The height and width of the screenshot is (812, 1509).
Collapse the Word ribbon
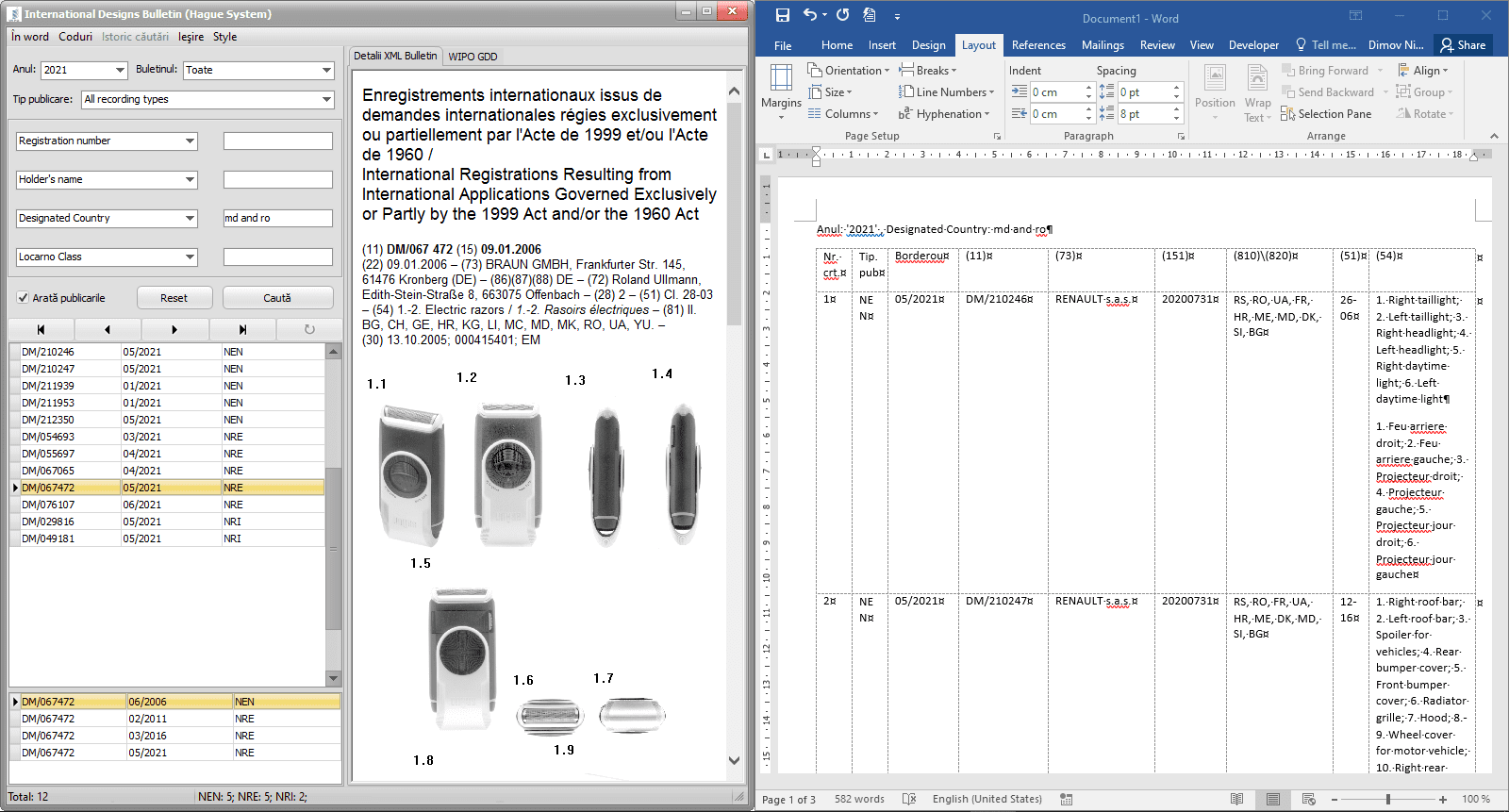1494,137
